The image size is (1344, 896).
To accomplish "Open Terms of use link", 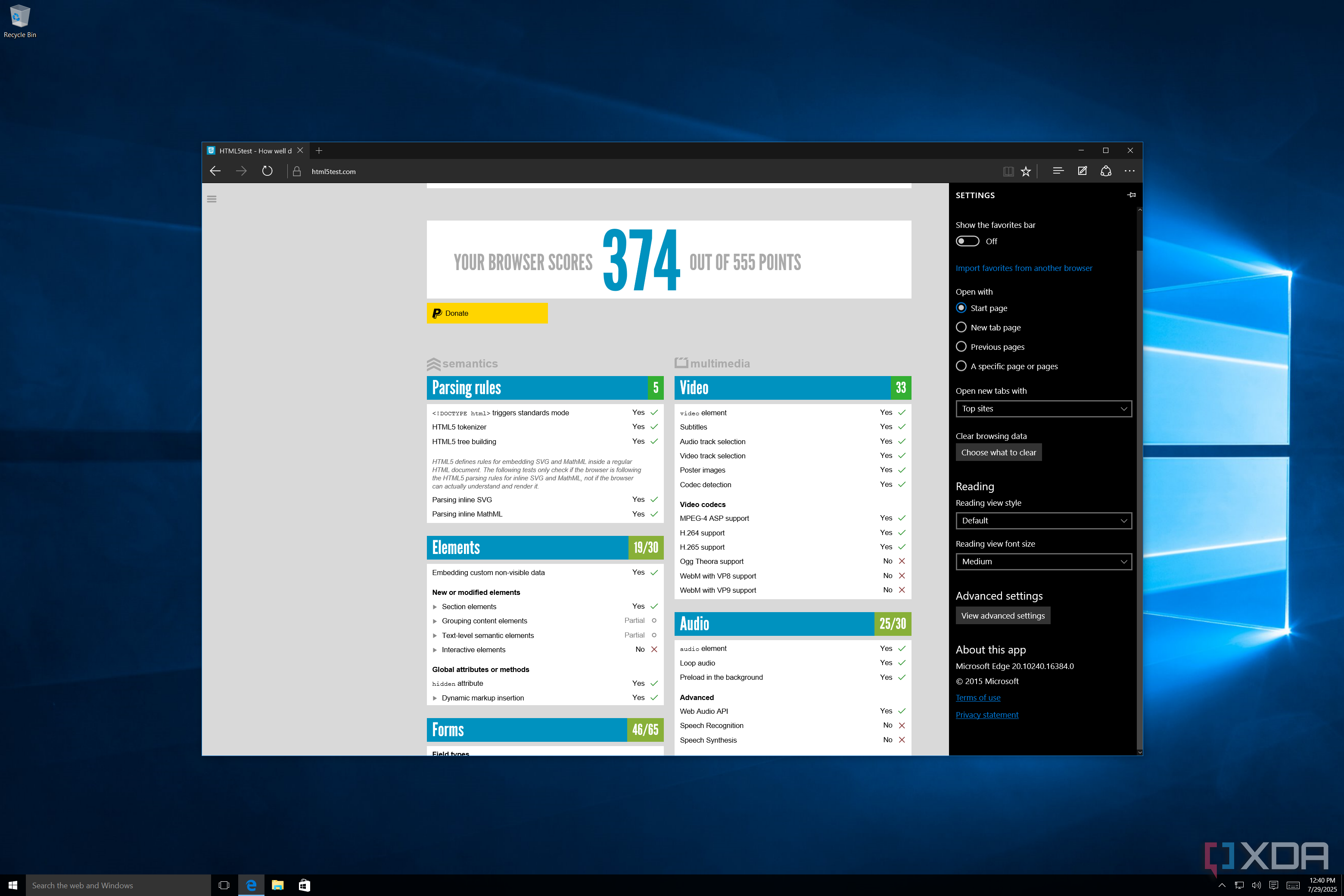I will tap(978, 697).
